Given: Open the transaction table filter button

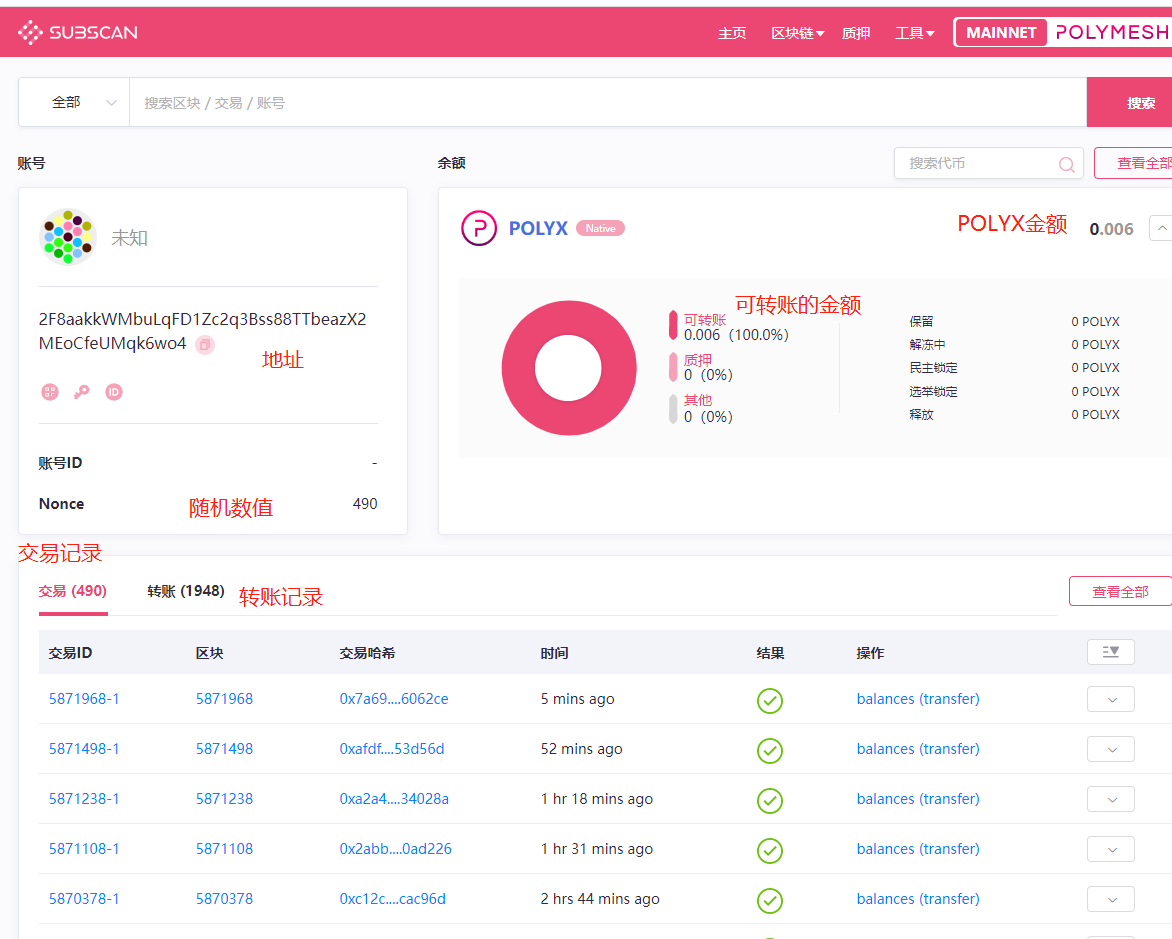Looking at the screenshot, I should 1110,652.
